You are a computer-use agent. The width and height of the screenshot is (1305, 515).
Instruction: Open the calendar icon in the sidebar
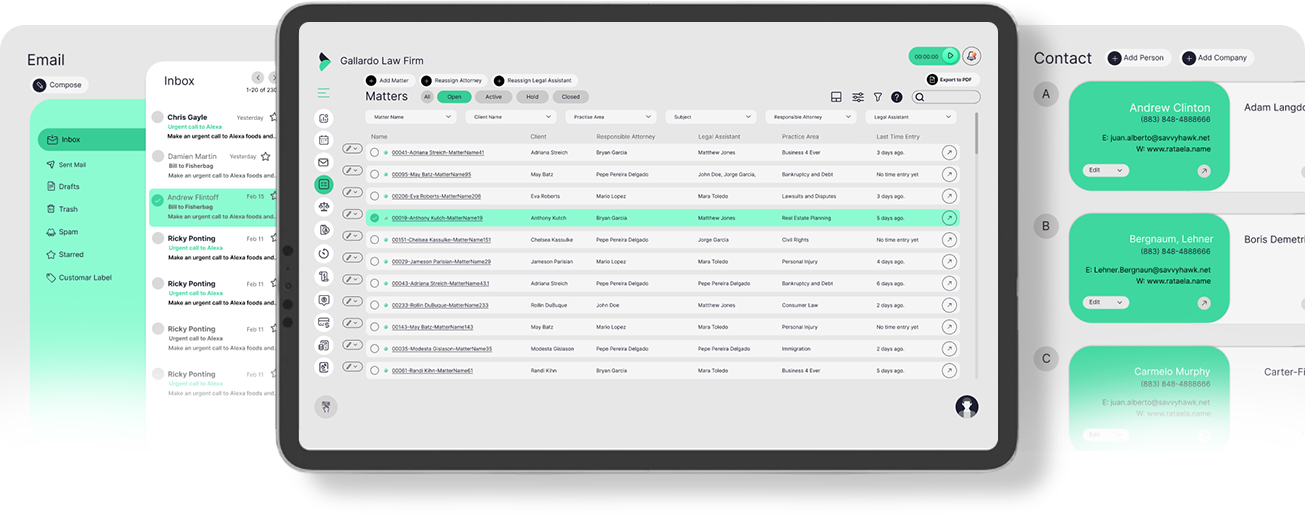[323, 140]
